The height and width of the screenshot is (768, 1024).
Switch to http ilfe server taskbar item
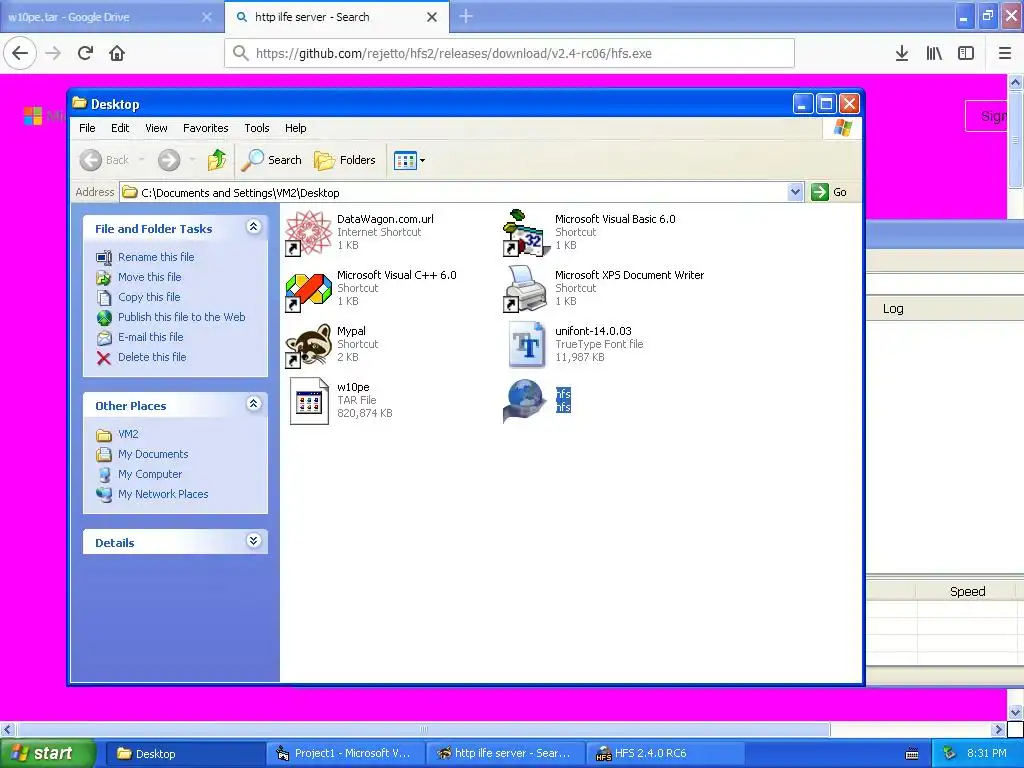tap(505, 754)
